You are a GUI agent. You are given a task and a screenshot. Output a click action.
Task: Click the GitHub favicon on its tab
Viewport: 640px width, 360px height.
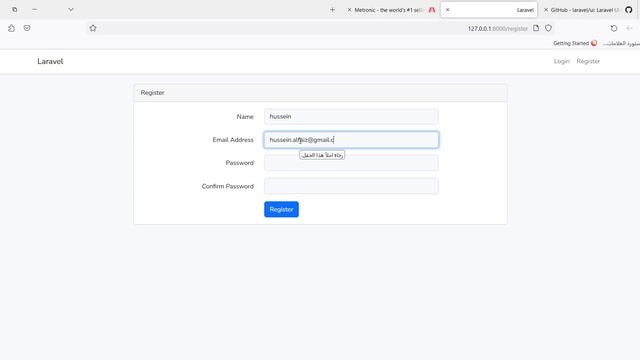(x=629, y=10)
